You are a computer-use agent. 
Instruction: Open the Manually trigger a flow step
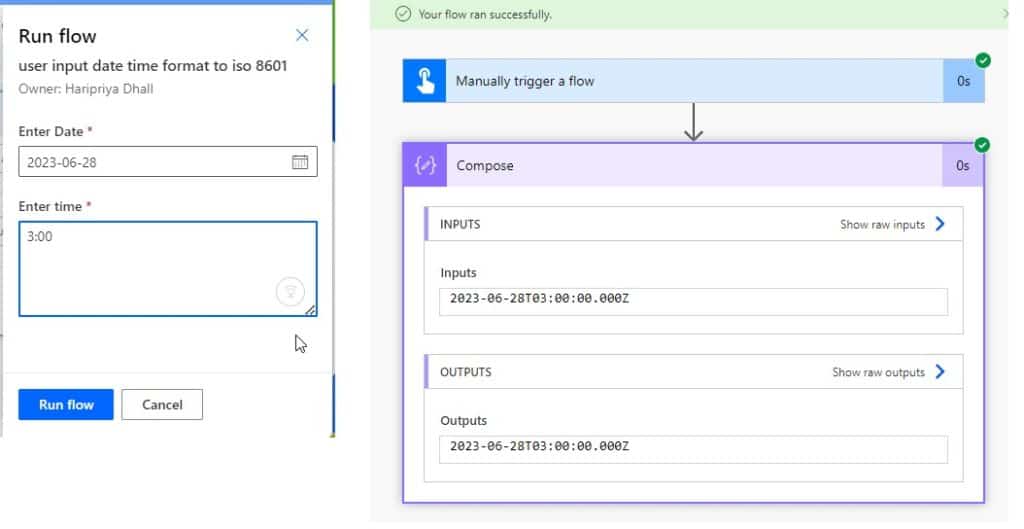694,81
